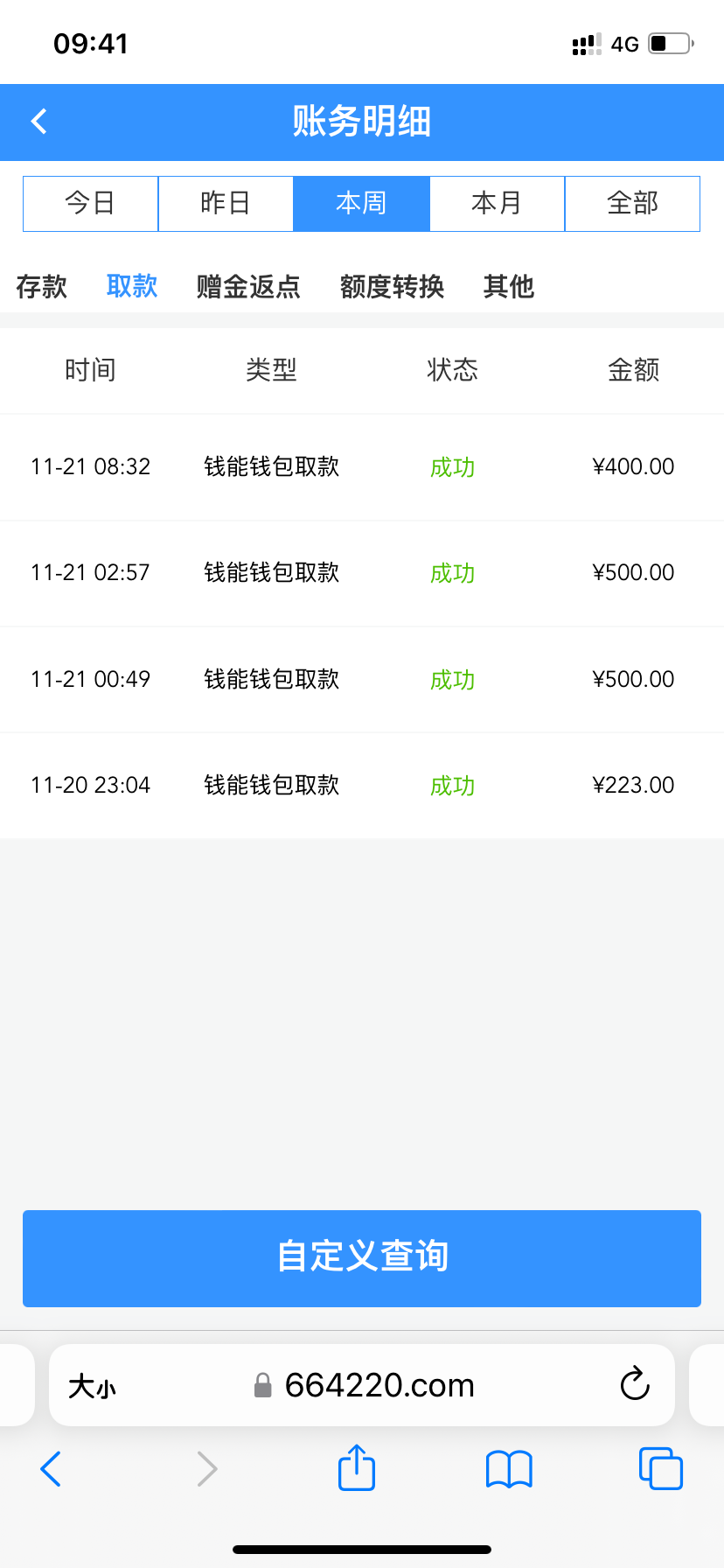
Task: Tap the 664220.com address field
Action: point(378,1385)
